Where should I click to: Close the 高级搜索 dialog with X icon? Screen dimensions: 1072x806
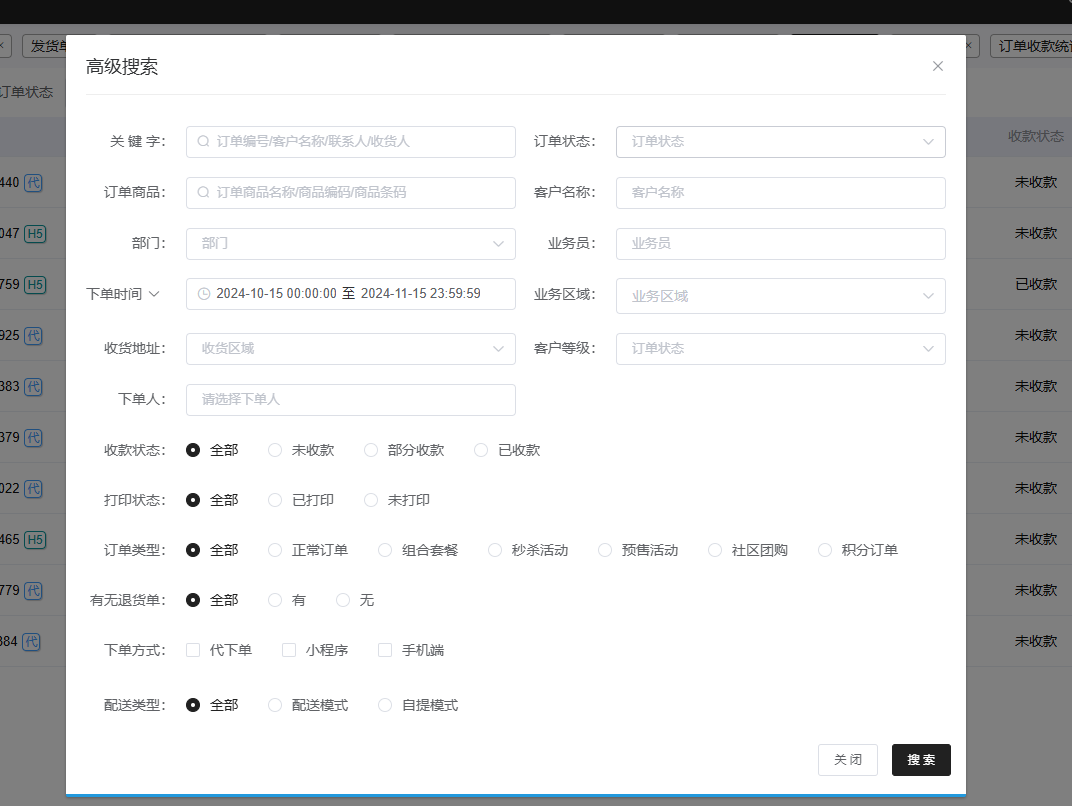click(x=937, y=66)
